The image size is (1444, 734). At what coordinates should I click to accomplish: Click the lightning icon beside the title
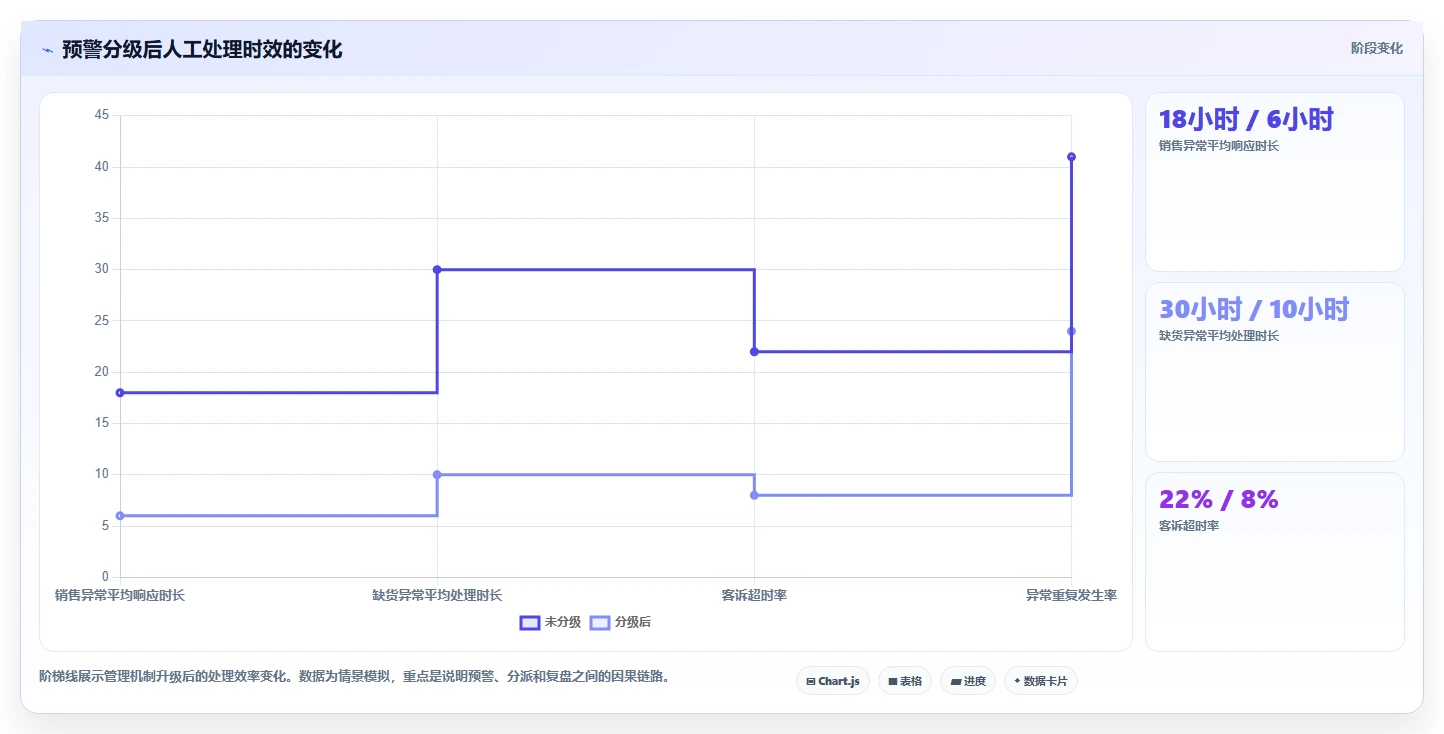pos(47,50)
